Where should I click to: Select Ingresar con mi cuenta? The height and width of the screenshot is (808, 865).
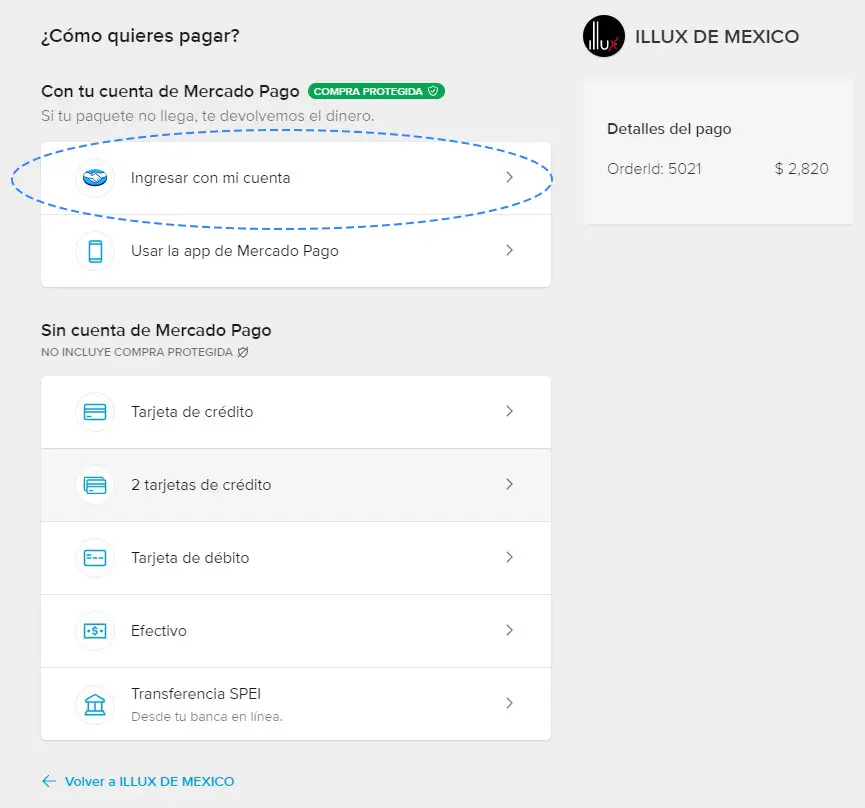coord(296,178)
